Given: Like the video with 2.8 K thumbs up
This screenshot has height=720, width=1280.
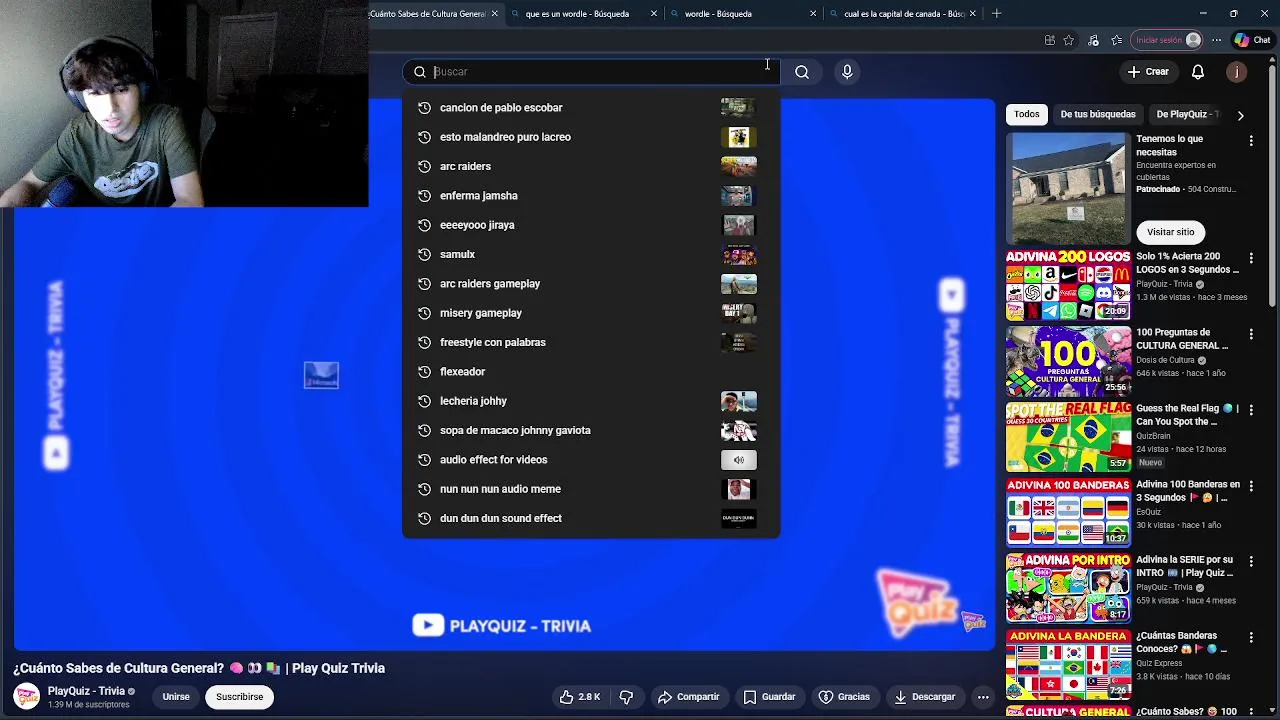Looking at the screenshot, I should pyautogui.click(x=580, y=697).
